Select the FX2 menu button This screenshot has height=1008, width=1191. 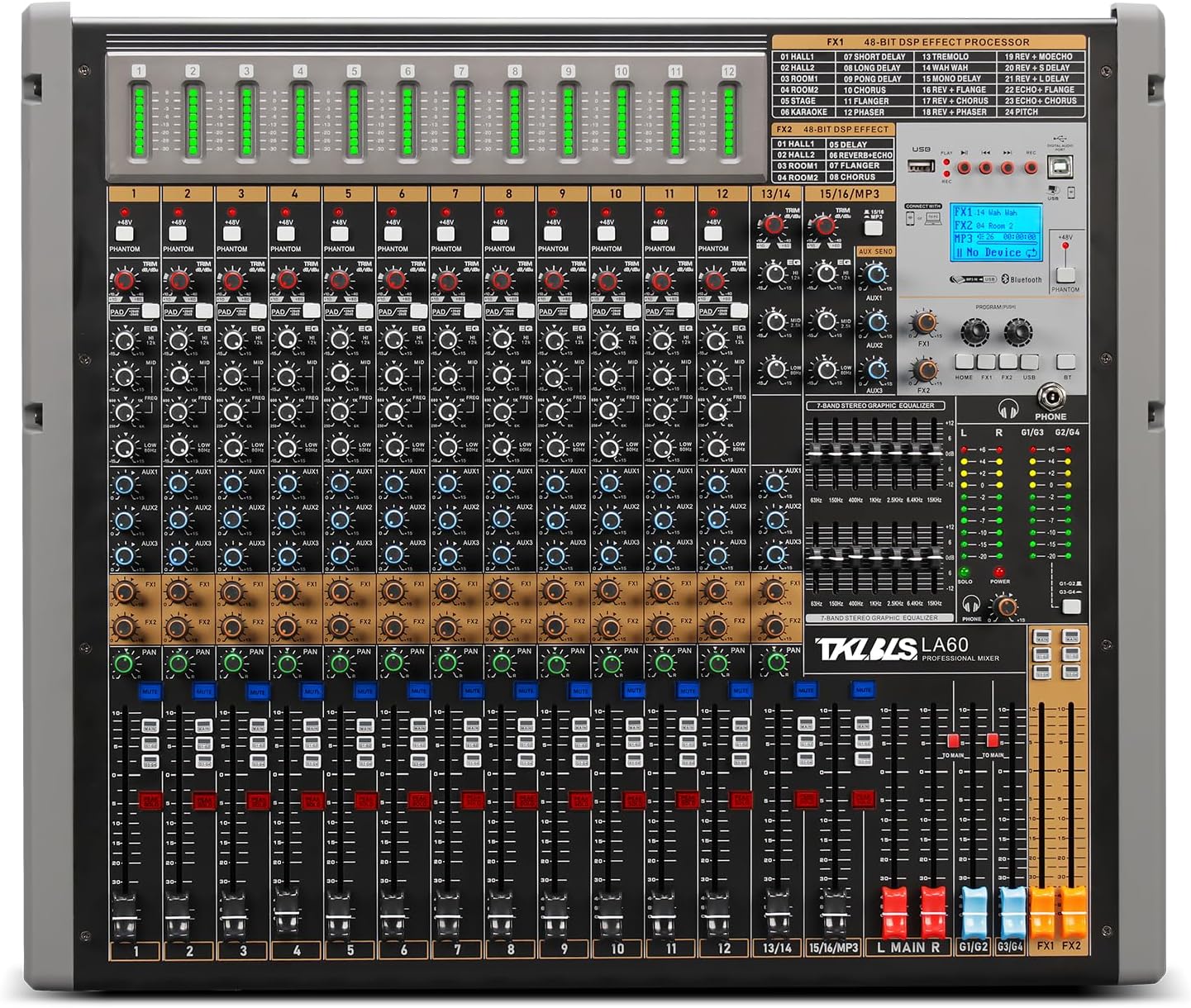point(1007,362)
